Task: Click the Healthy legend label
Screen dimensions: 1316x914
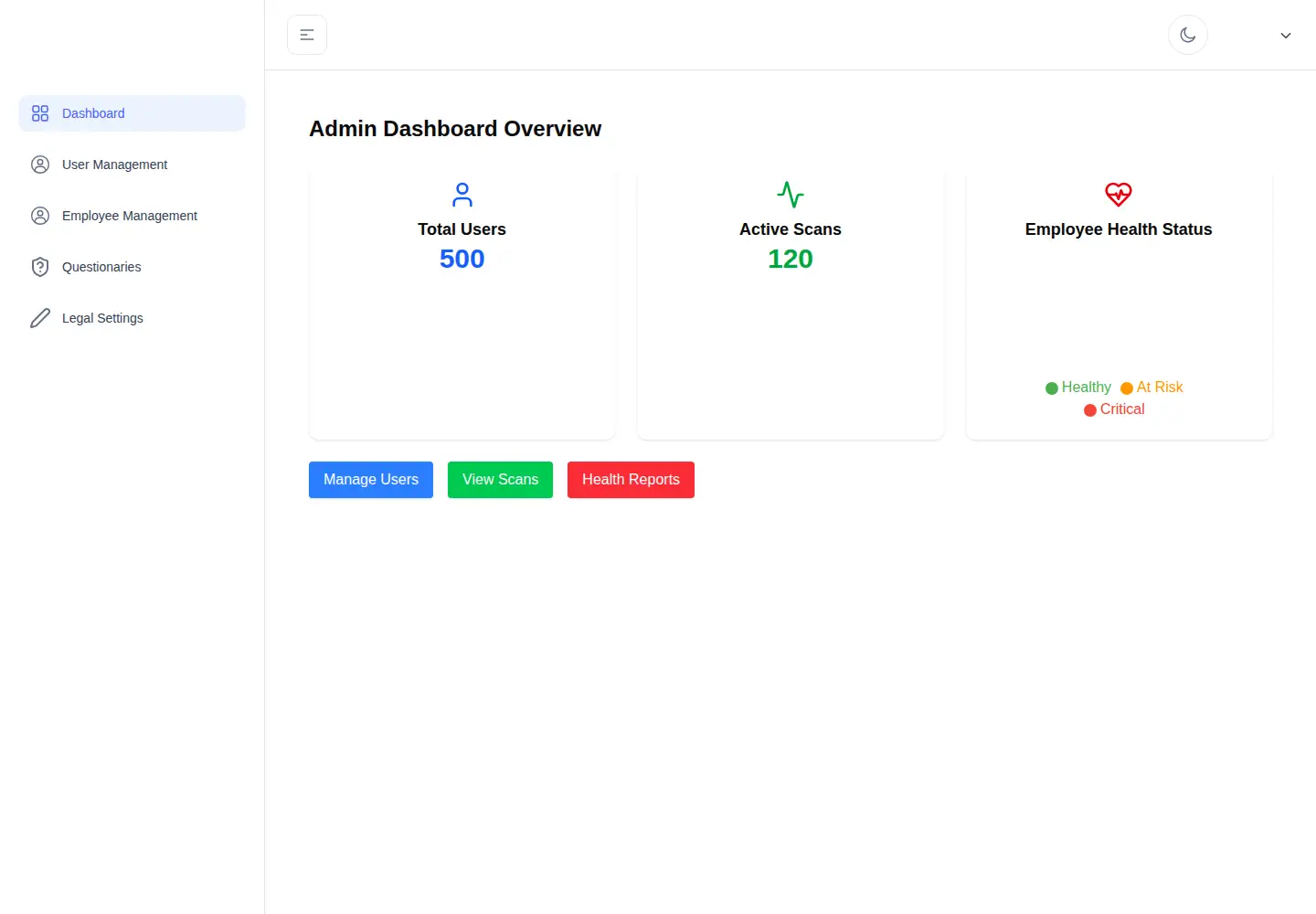Action: [x=1086, y=388]
